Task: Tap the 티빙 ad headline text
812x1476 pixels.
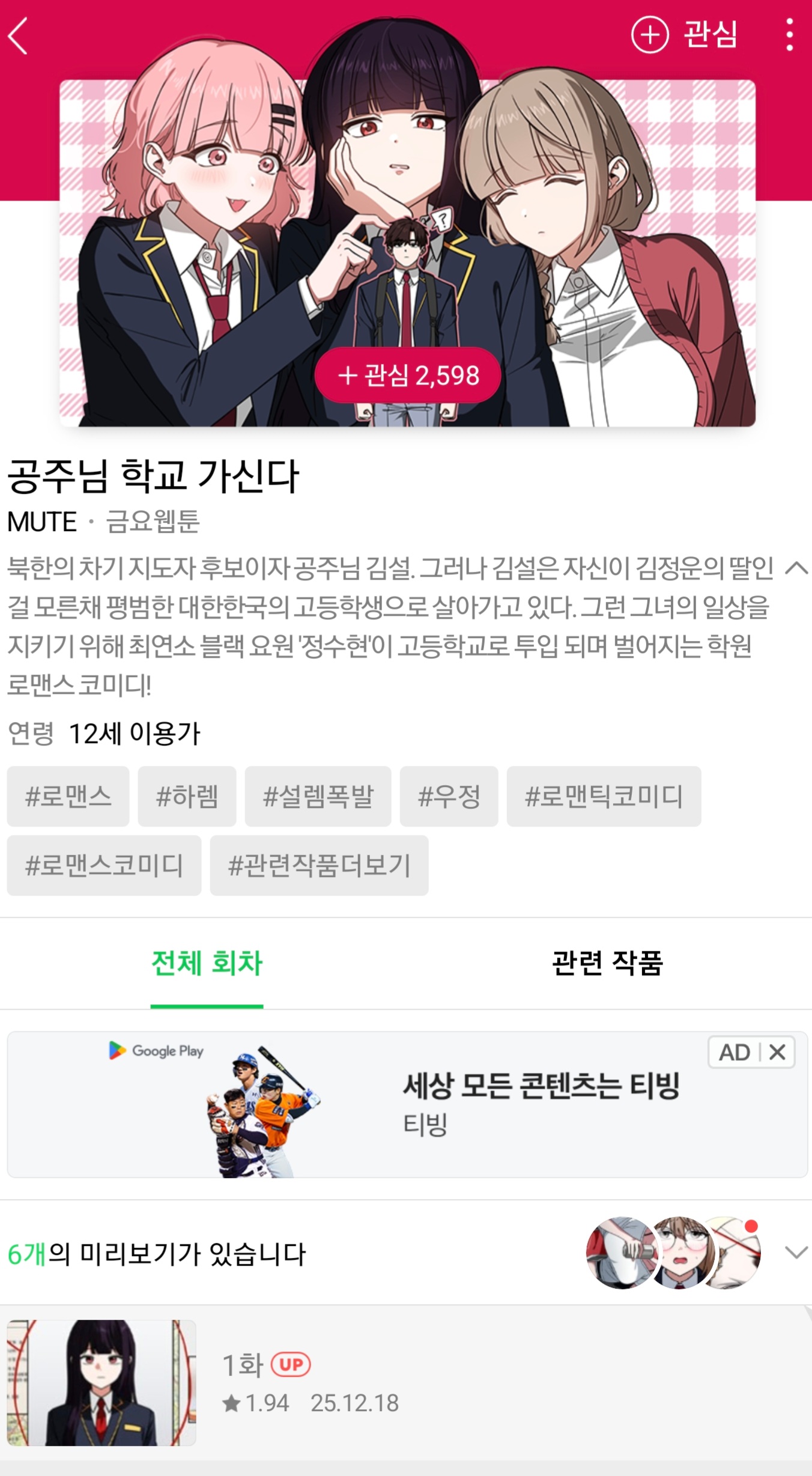Action: tap(541, 1086)
